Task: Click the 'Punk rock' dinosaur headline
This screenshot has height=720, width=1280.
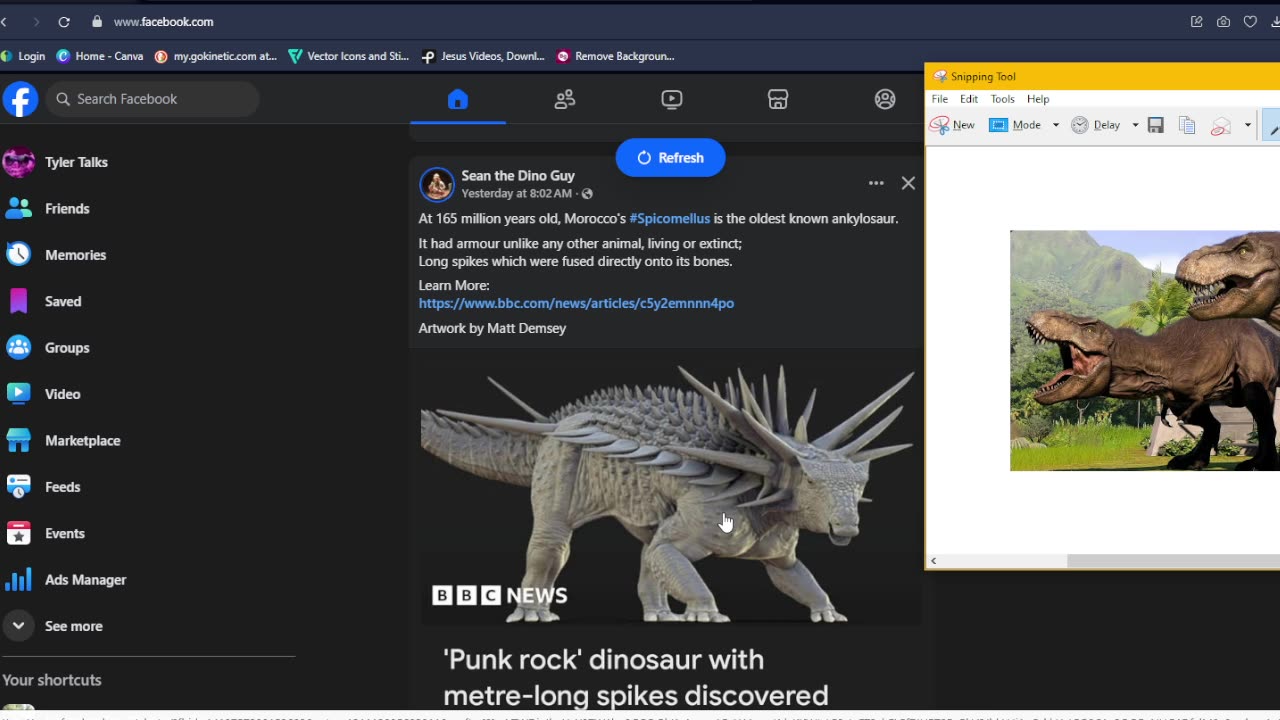Action: point(636,677)
